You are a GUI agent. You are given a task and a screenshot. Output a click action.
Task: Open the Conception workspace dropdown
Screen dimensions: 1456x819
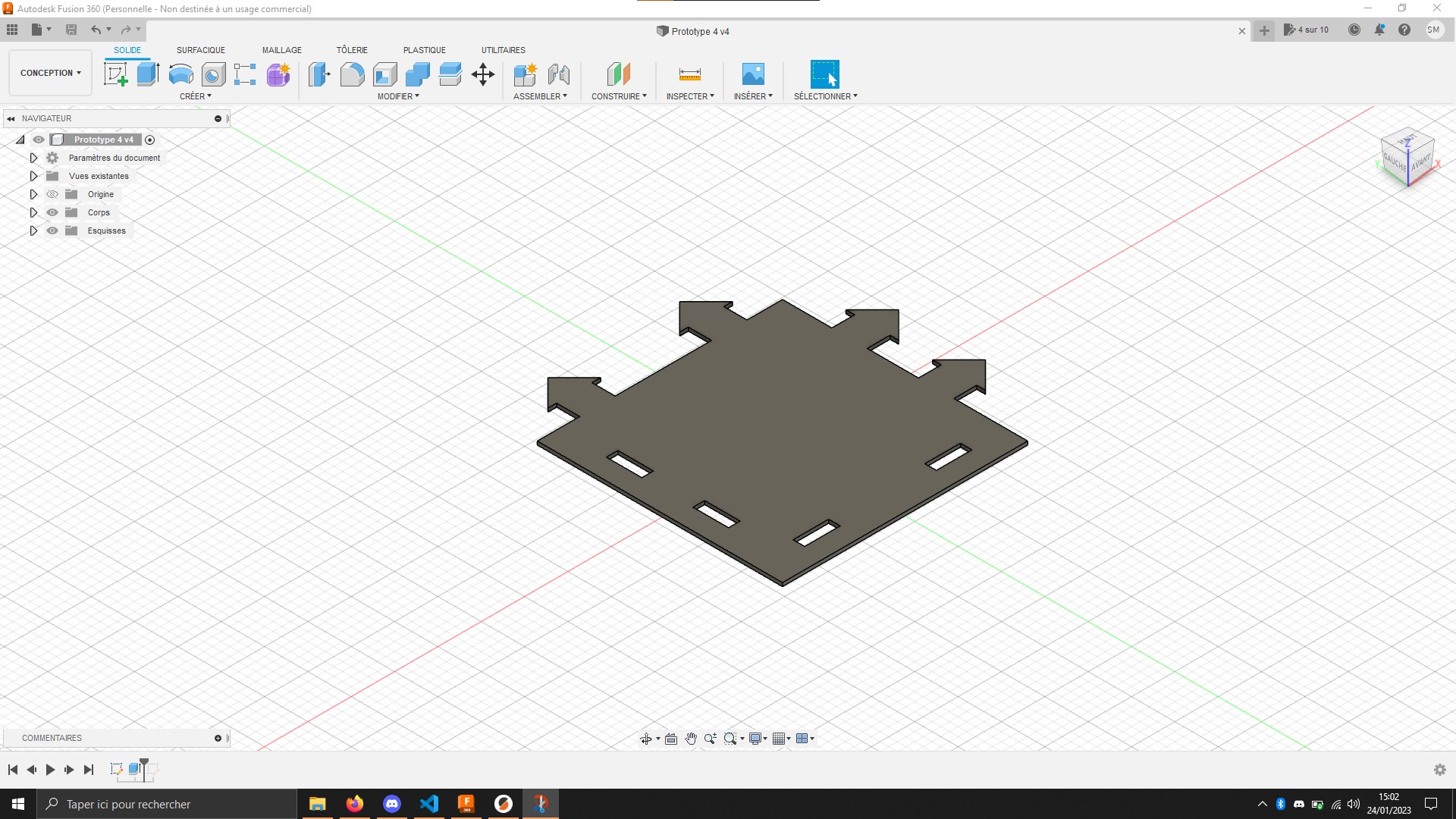pyautogui.click(x=50, y=73)
